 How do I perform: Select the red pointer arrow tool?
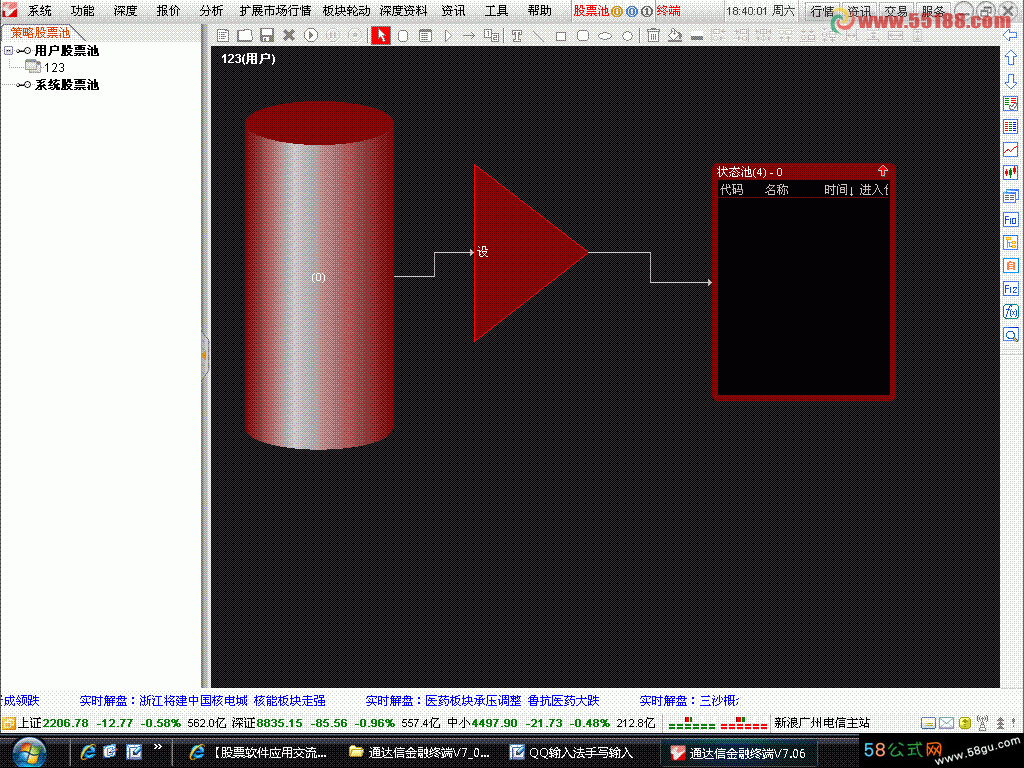pyautogui.click(x=381, y=35)
